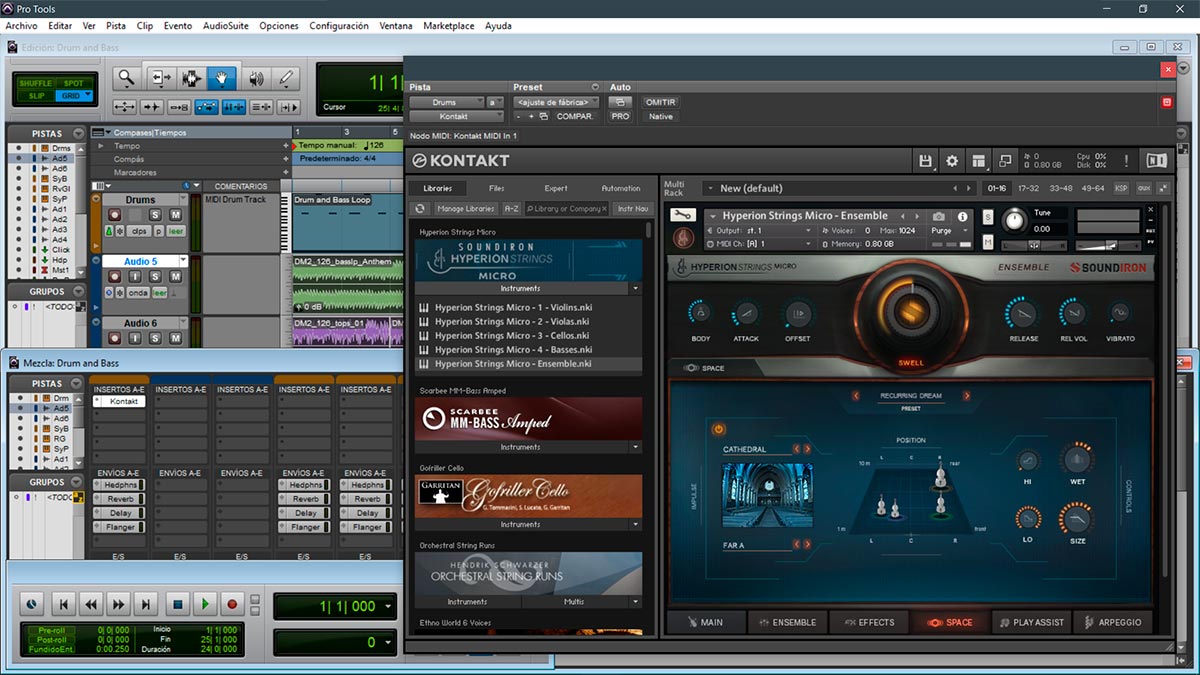Record-enable the Audio 5 track
Screen dimensions: 1200x675
click(114, 276)
